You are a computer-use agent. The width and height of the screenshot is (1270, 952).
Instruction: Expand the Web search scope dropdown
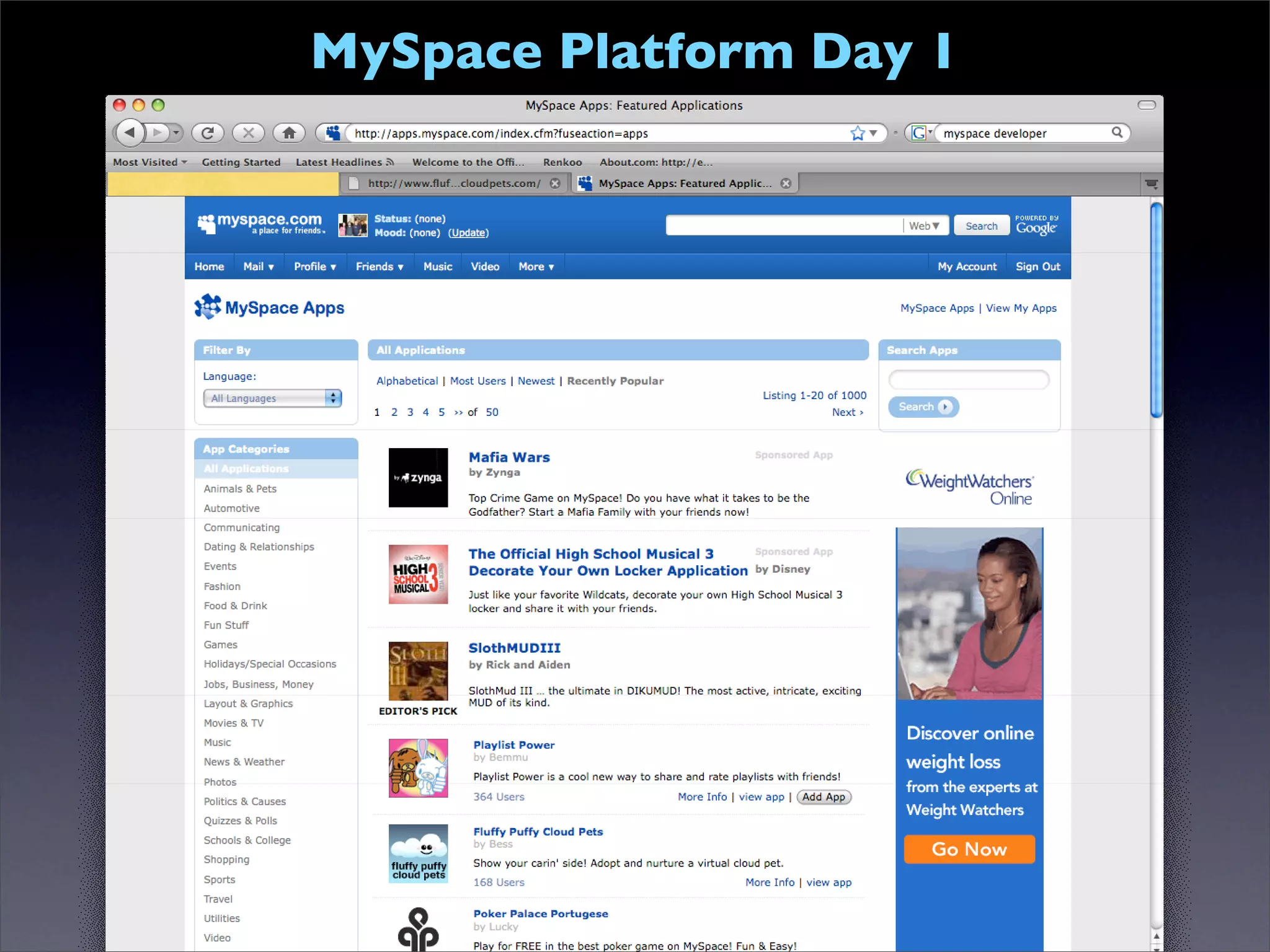pos(925,226)
